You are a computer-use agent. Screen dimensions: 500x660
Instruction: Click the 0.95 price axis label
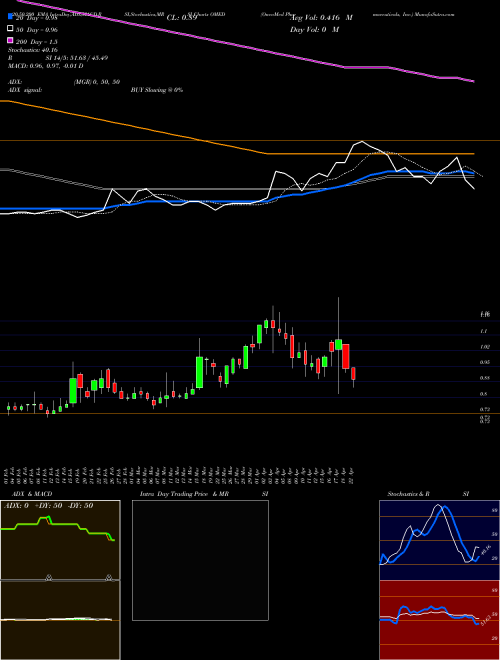coord(484,362)
